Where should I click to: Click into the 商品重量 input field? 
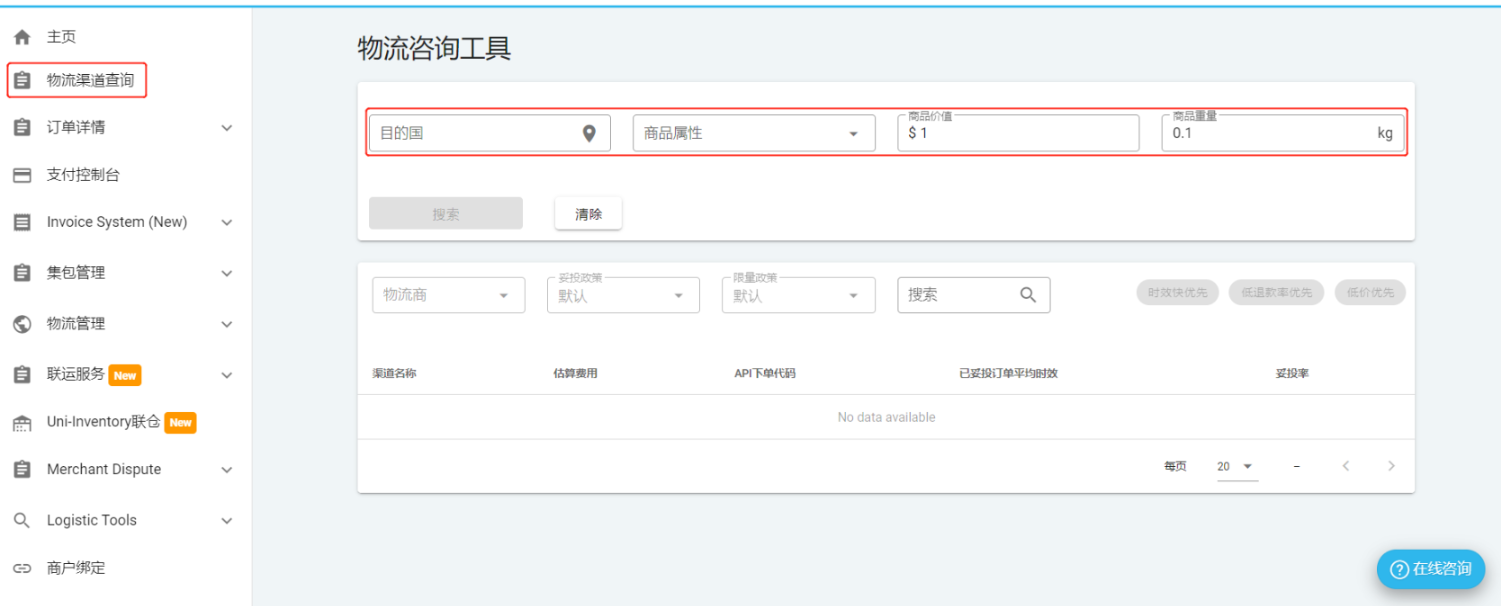[1270, 133]
